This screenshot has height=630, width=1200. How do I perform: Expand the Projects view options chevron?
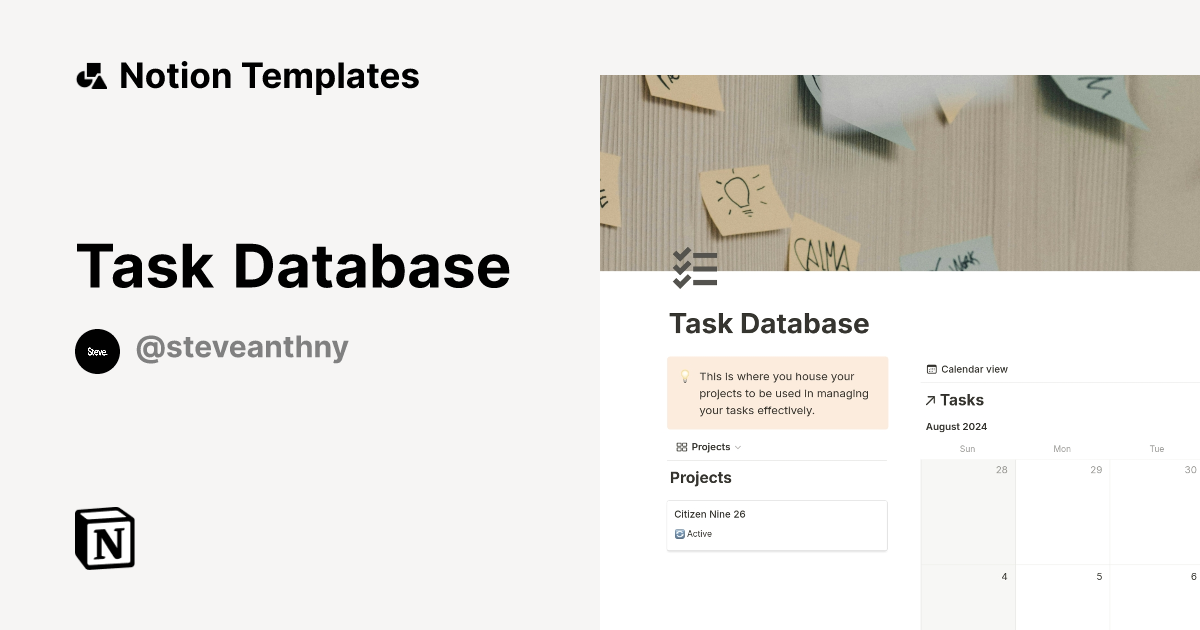(x=737, y=447)
